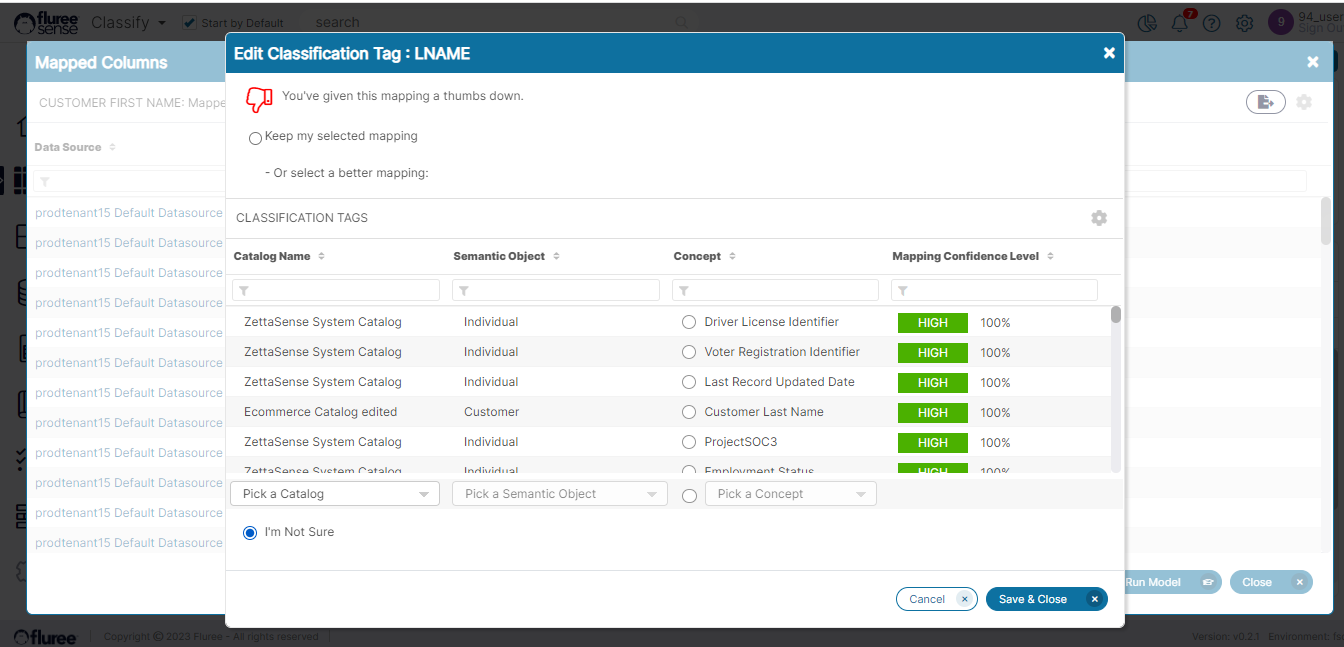Open Classification Tags settings gear
The image size is (1344, 647).
(x=1099, y=218)
